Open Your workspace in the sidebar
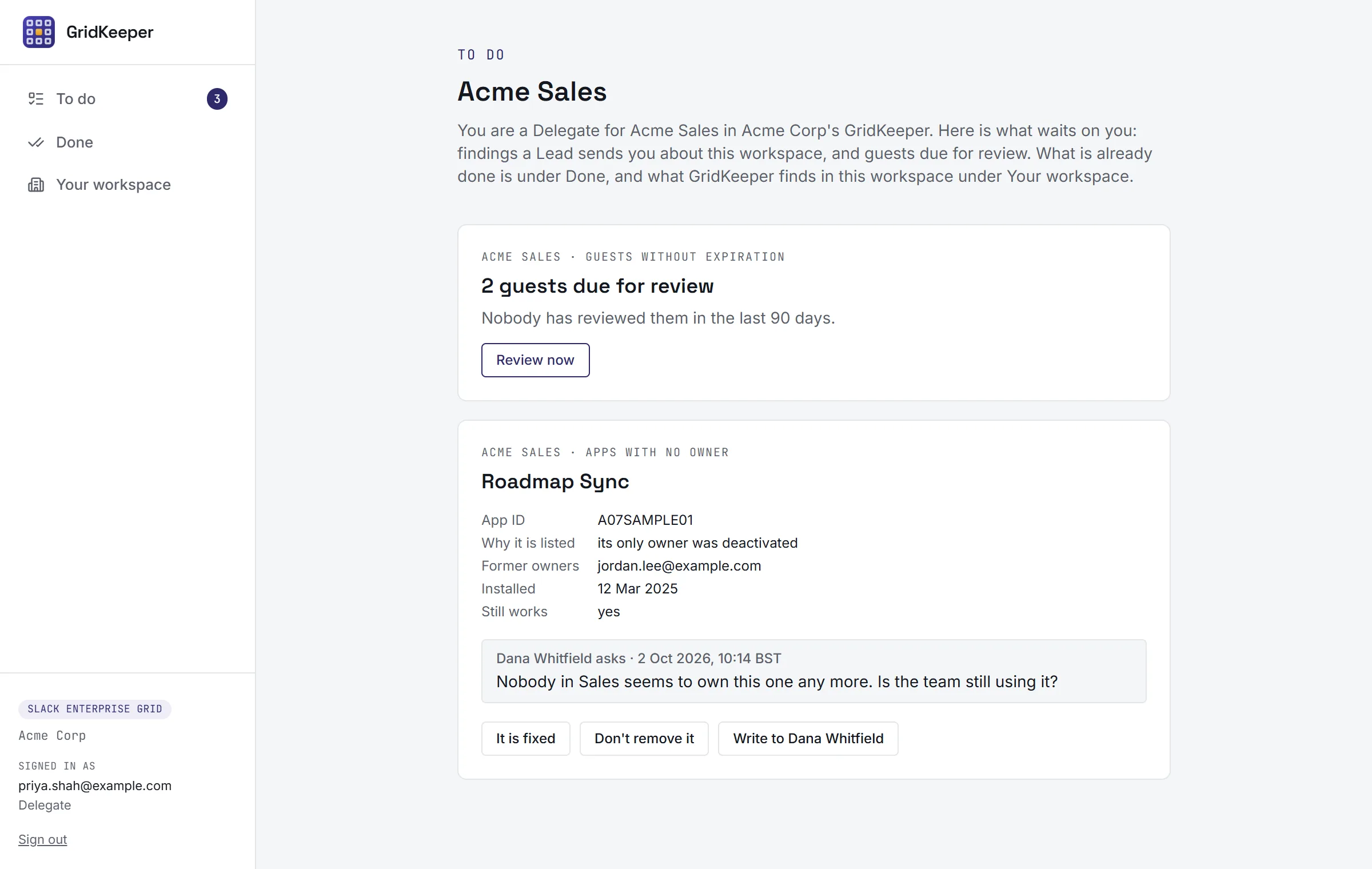 coord(127,185)
